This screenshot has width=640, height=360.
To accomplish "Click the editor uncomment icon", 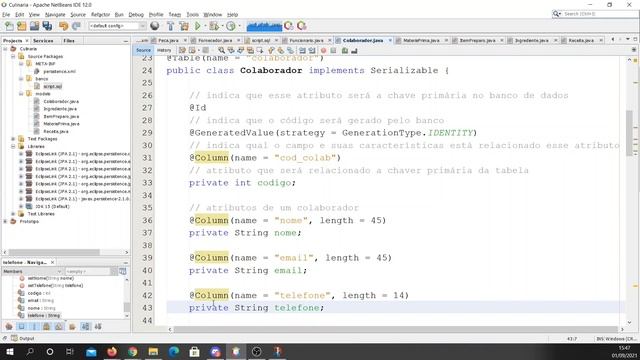I will (x=354, y=51).
